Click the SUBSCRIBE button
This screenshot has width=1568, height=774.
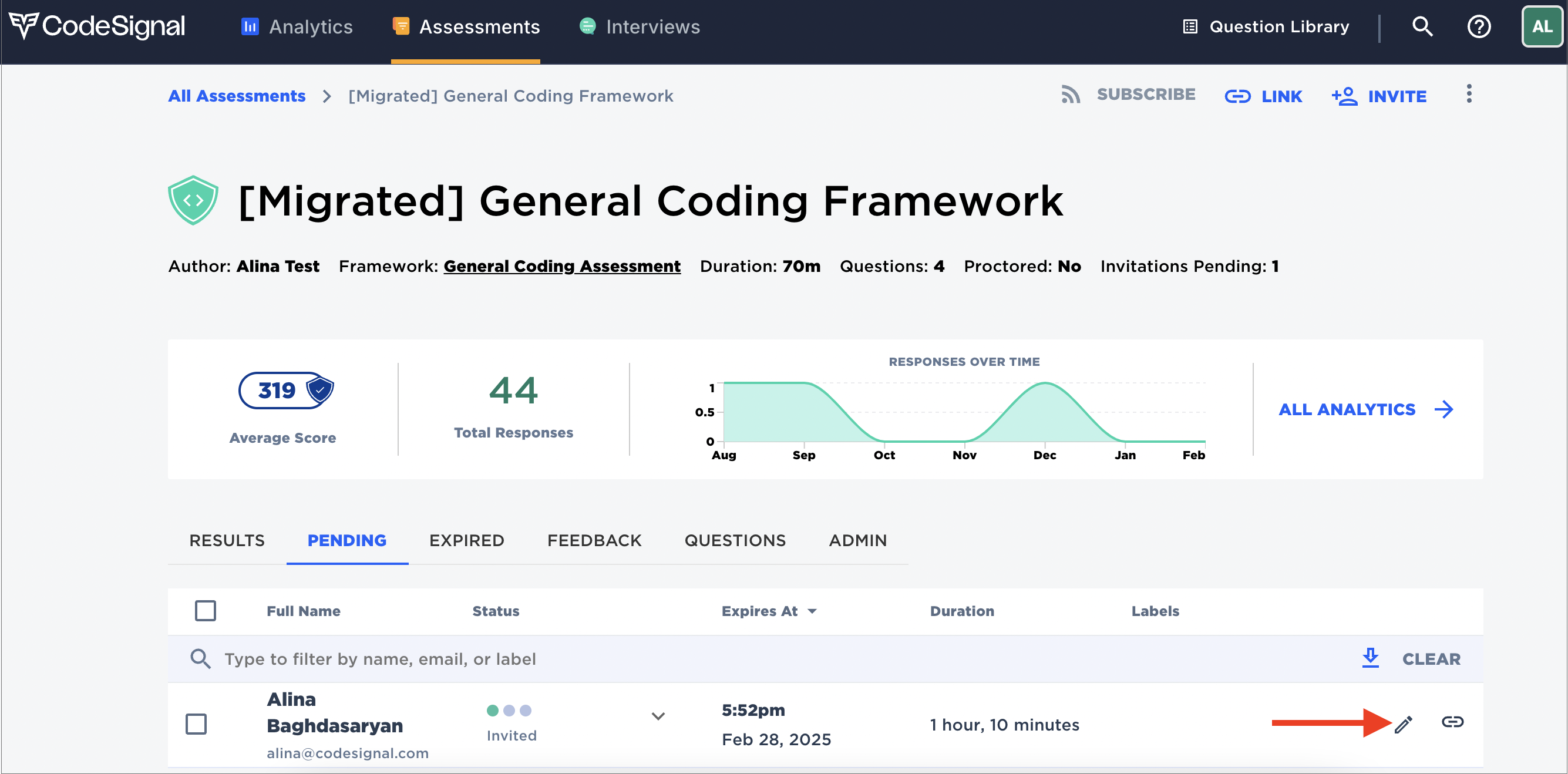tap(1128, 95)
